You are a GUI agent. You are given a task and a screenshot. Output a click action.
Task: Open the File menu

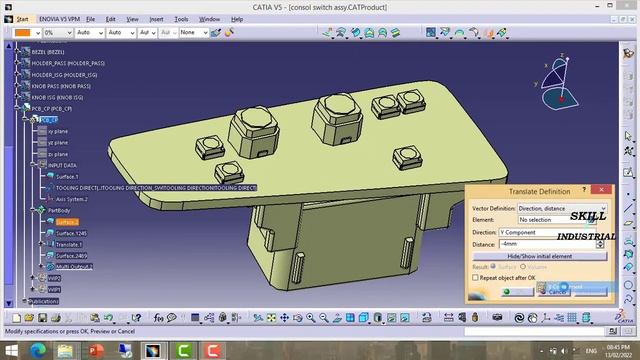tap(91, 19)
